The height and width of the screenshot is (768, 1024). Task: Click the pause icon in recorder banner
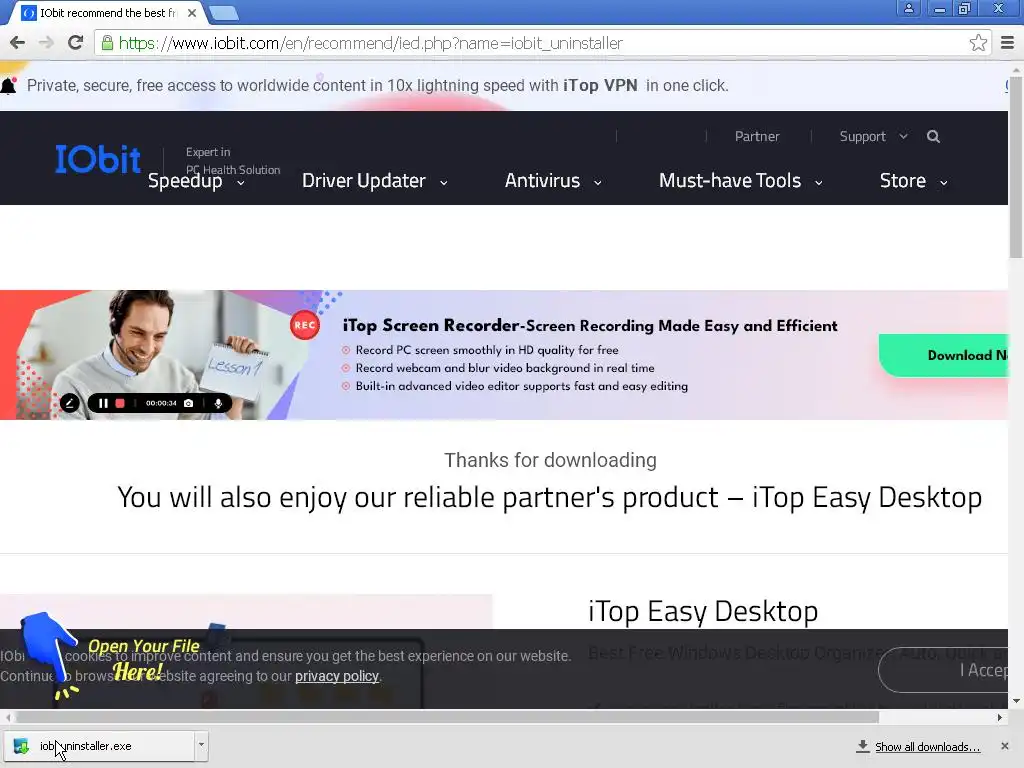tap(103, 403)
